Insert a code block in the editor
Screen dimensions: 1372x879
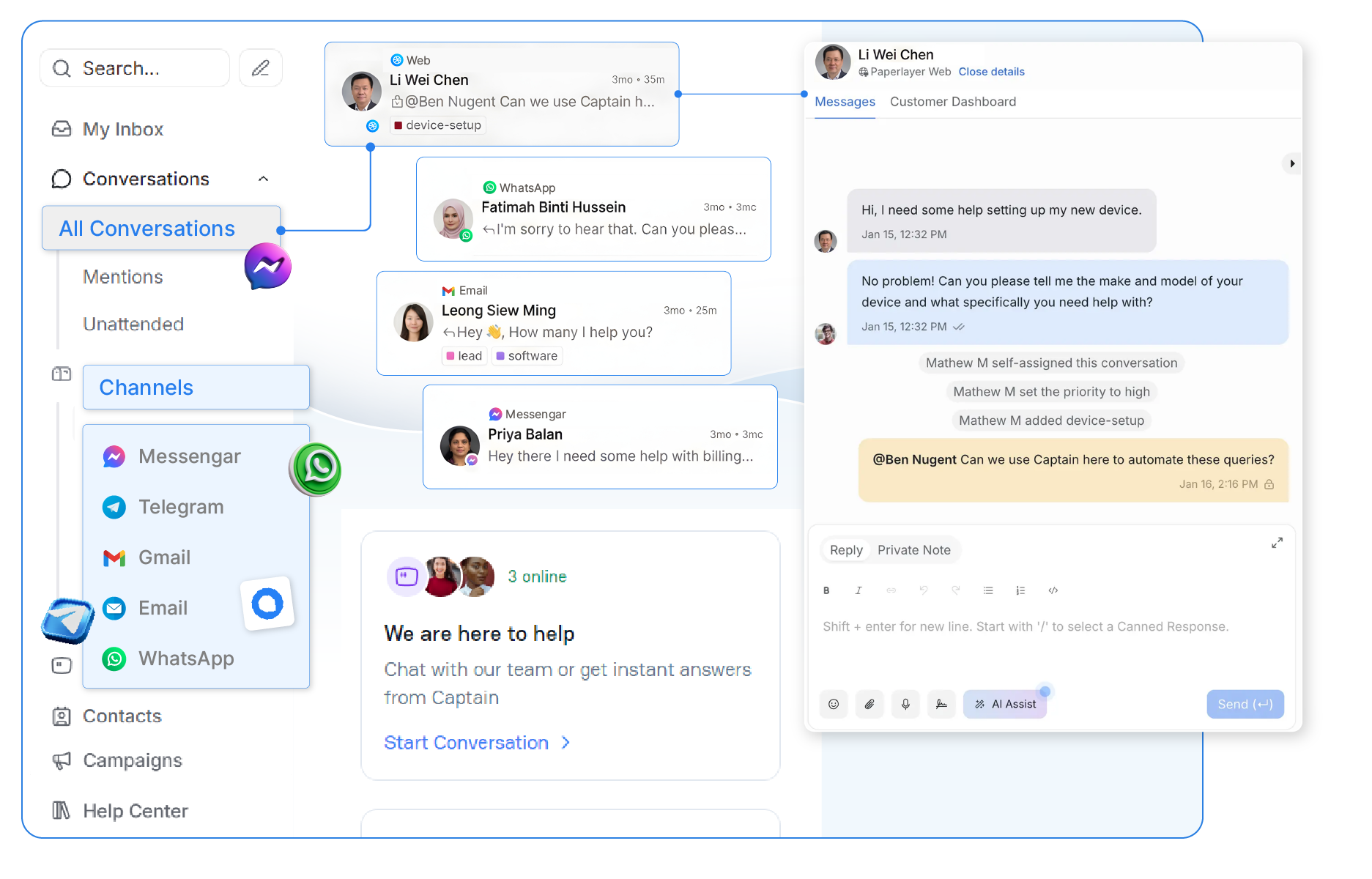pyautogui.click(x=1053, y=590)
